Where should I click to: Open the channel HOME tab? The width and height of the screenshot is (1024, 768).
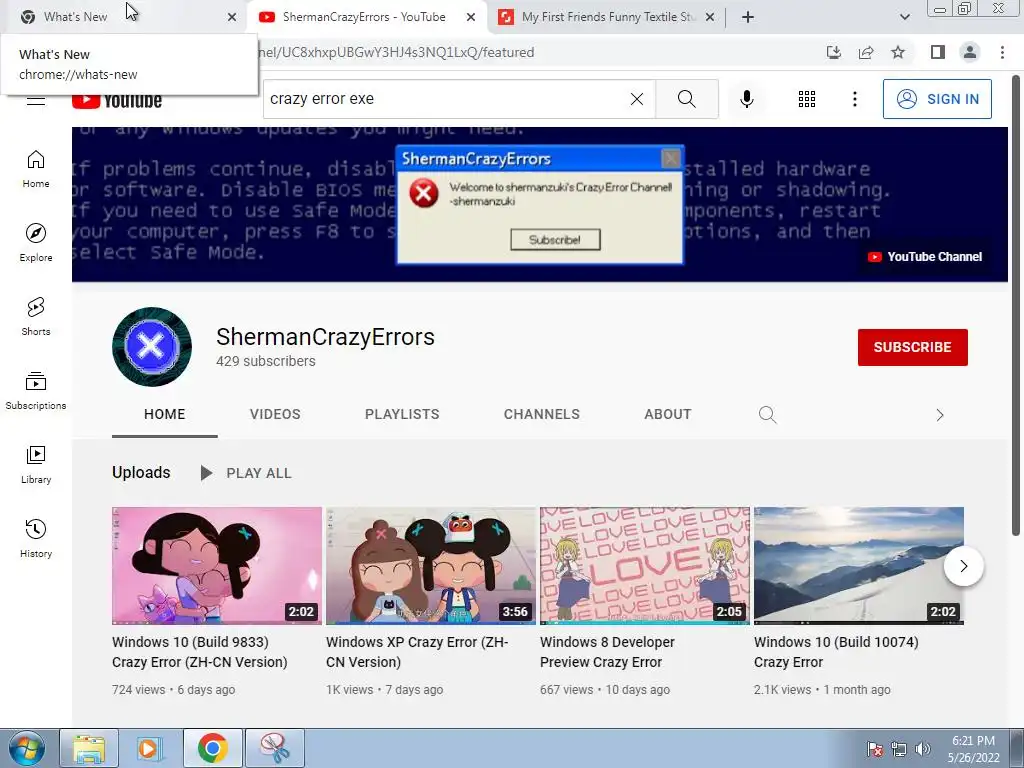click(x=165, y=415)
